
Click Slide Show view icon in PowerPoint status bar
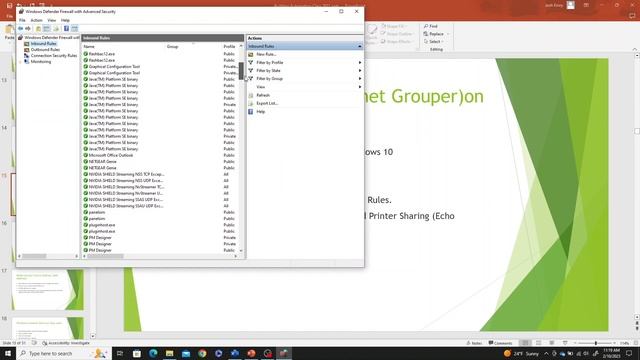pyautogui.click(x=565, y=343)
